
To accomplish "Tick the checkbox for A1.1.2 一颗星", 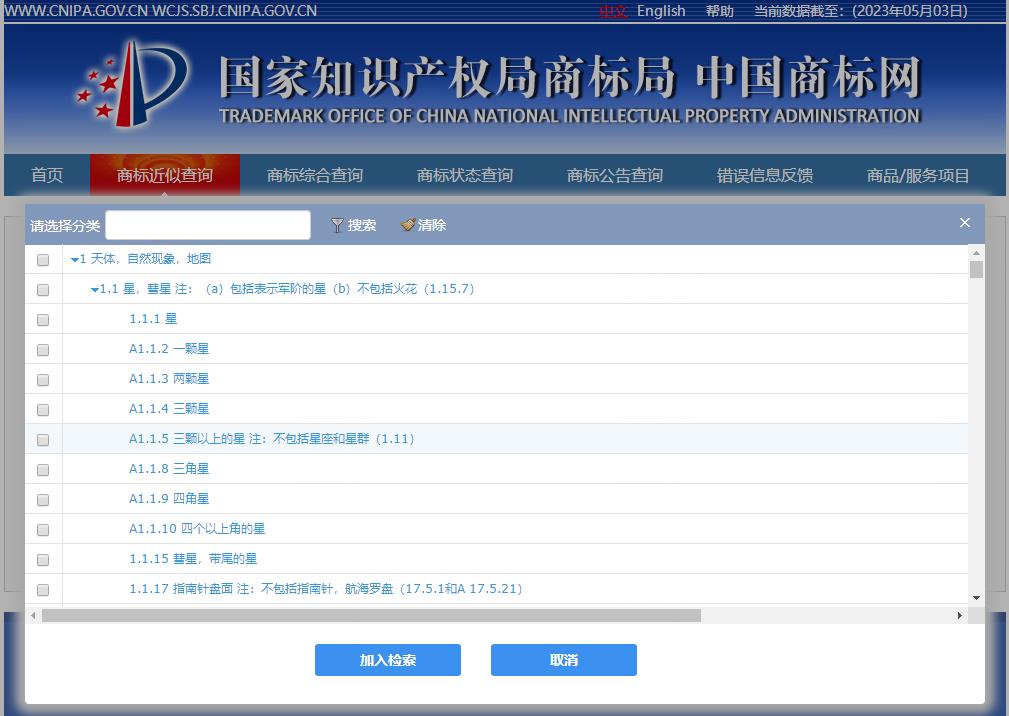I will (43, 349).
